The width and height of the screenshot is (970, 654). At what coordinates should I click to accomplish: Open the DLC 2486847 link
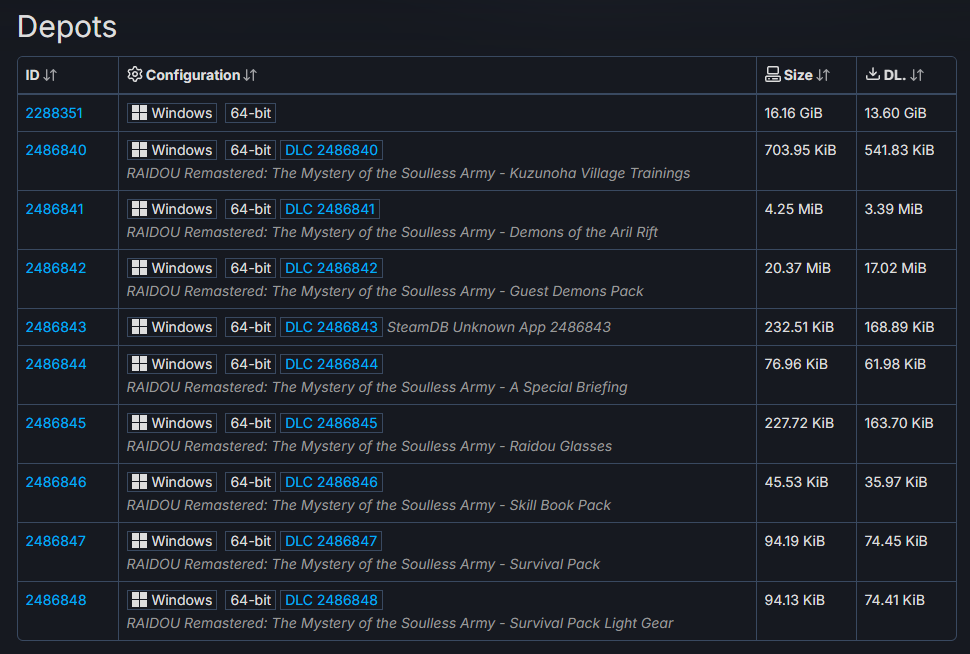pyautogui.click(x=331, y=541)
